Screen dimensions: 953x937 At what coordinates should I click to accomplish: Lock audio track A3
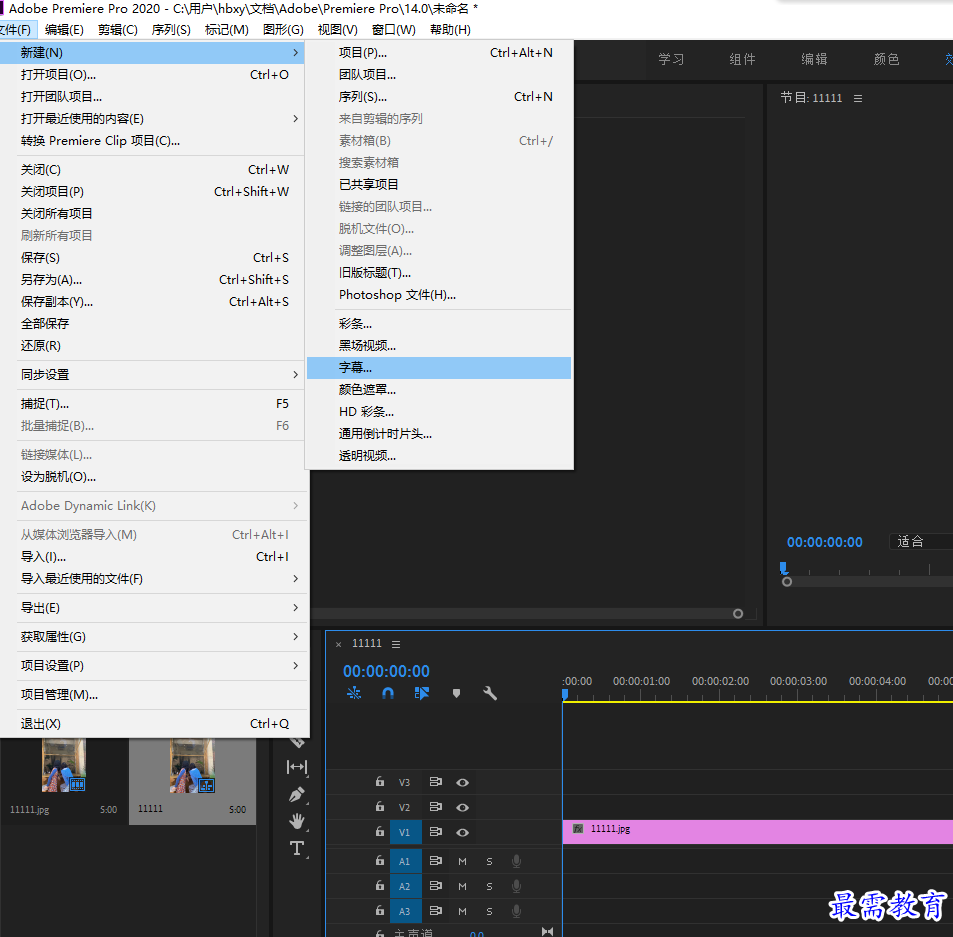(380, 910)
